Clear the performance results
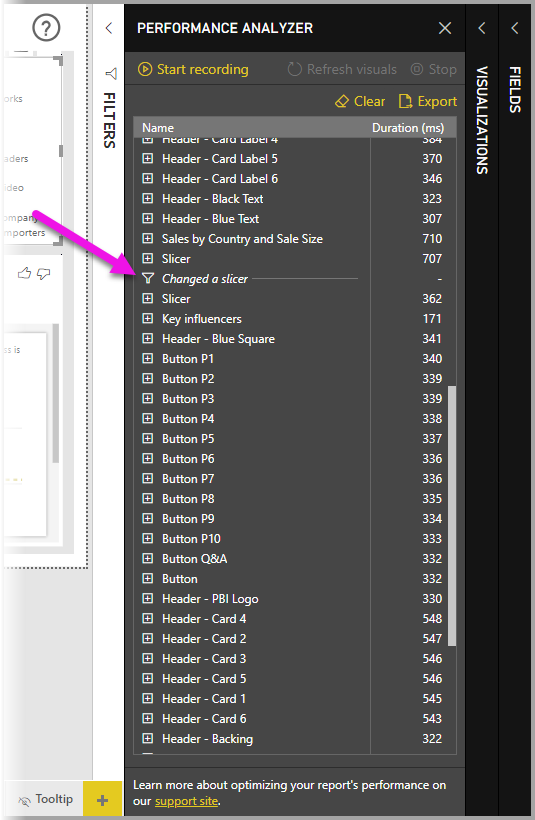The image size is (535, 820). coord(360,101)
